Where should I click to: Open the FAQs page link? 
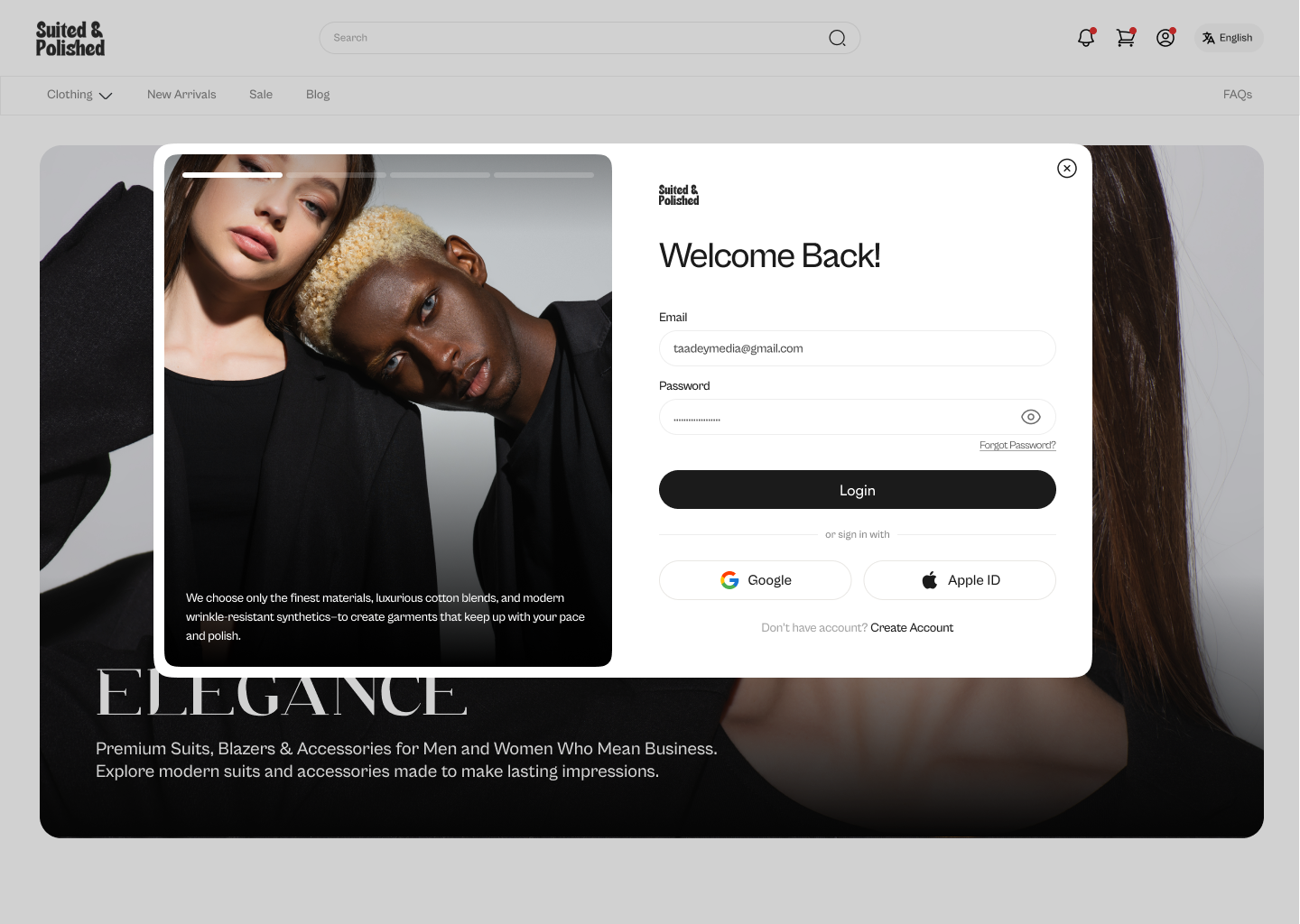(x=1237, y=95)
